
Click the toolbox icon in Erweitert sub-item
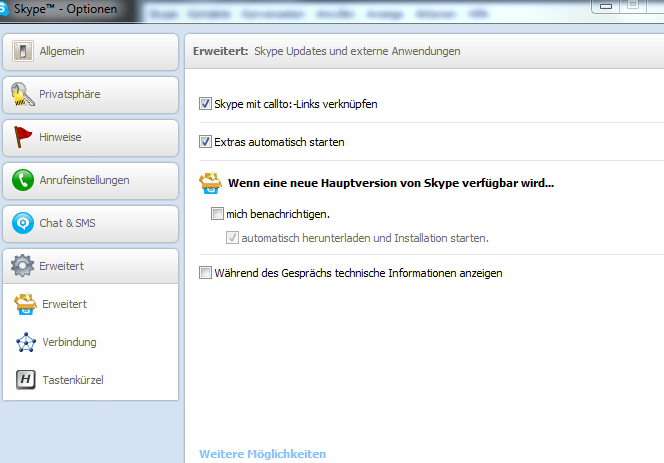[x=25, y=304]
